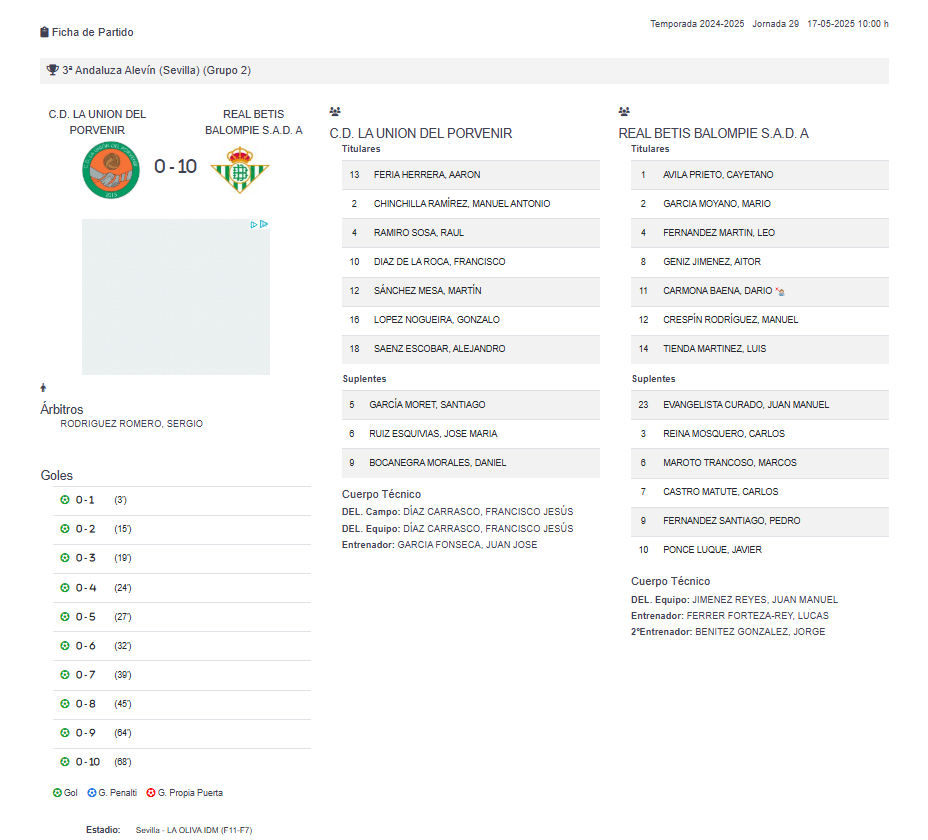Click the goal icon next to 0-8
Image resolution: width=928 pixels, height=840 pixels.
pyautogui.click(x=65, y=703)
